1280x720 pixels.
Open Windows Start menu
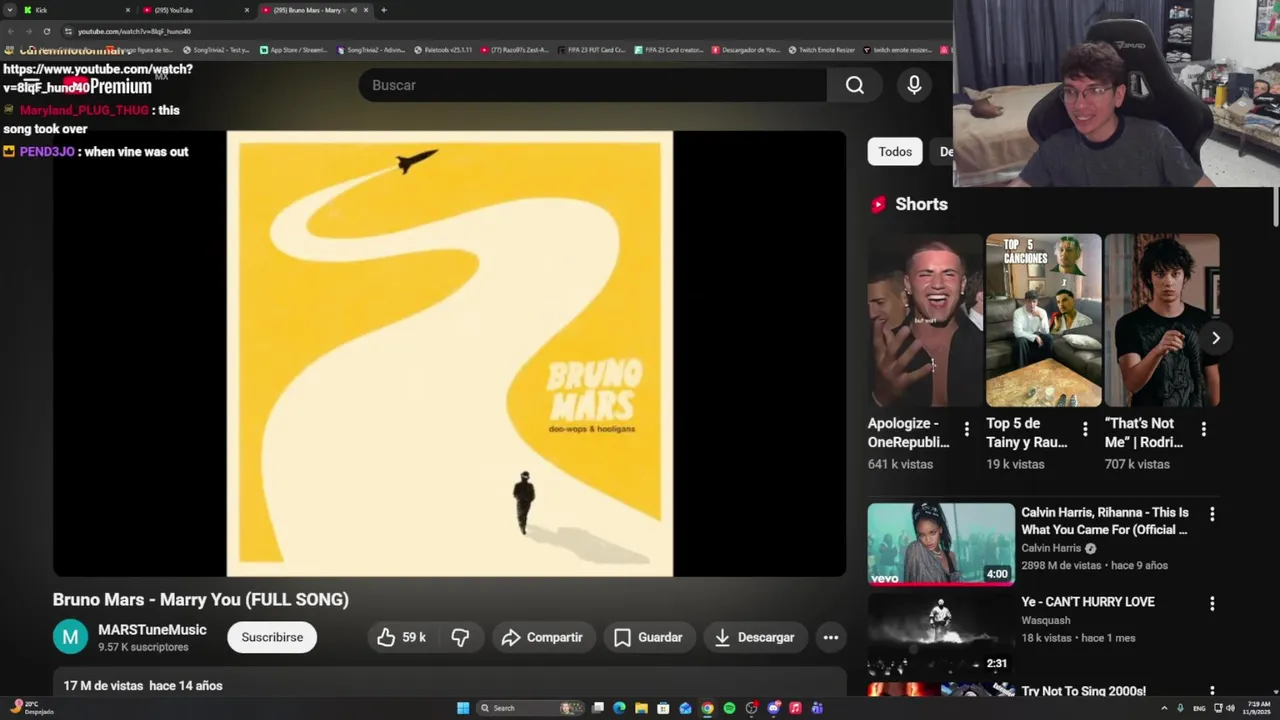pyautogui.click(x=463, y=708)
